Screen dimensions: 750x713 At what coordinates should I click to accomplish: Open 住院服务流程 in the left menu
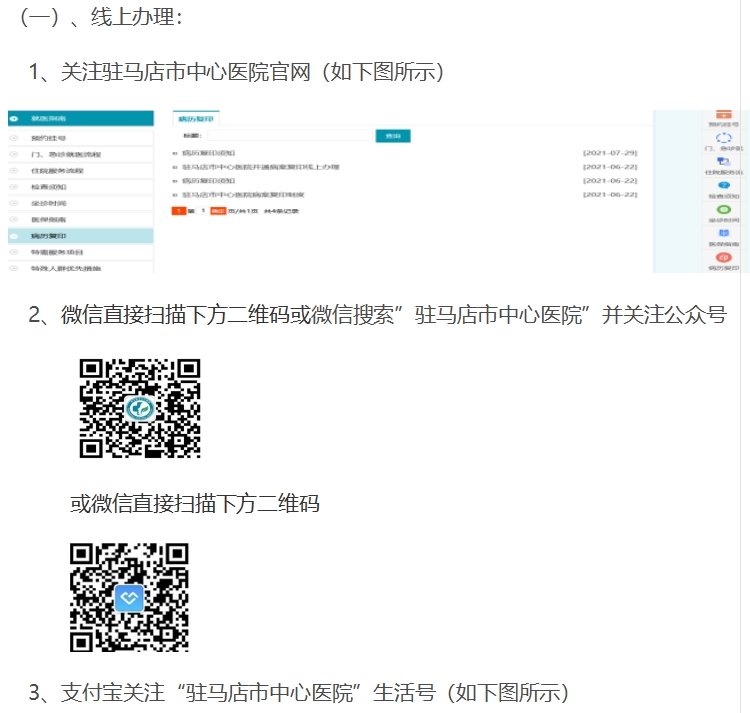(81, 171)
